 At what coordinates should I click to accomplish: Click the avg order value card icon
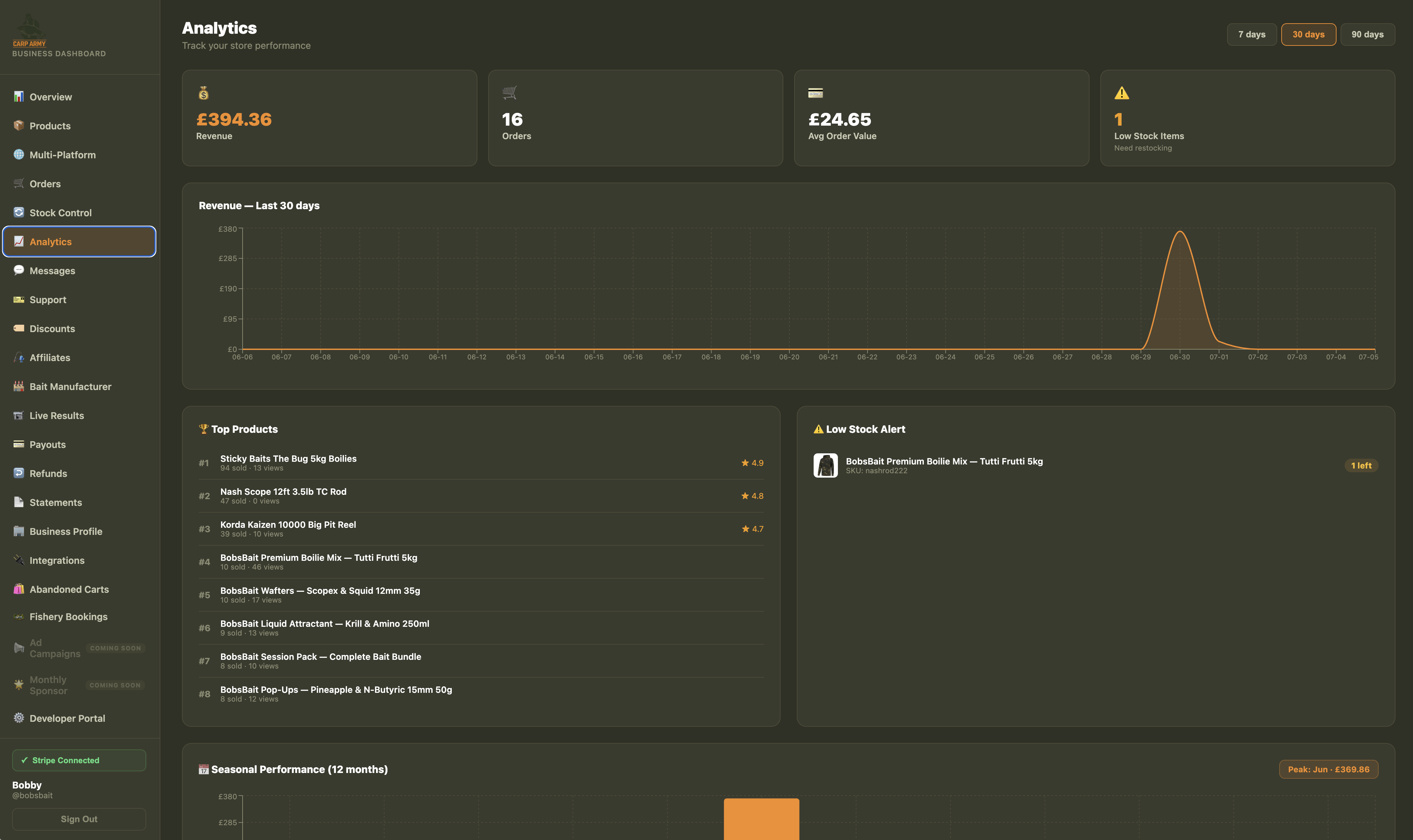coord(815,93)
